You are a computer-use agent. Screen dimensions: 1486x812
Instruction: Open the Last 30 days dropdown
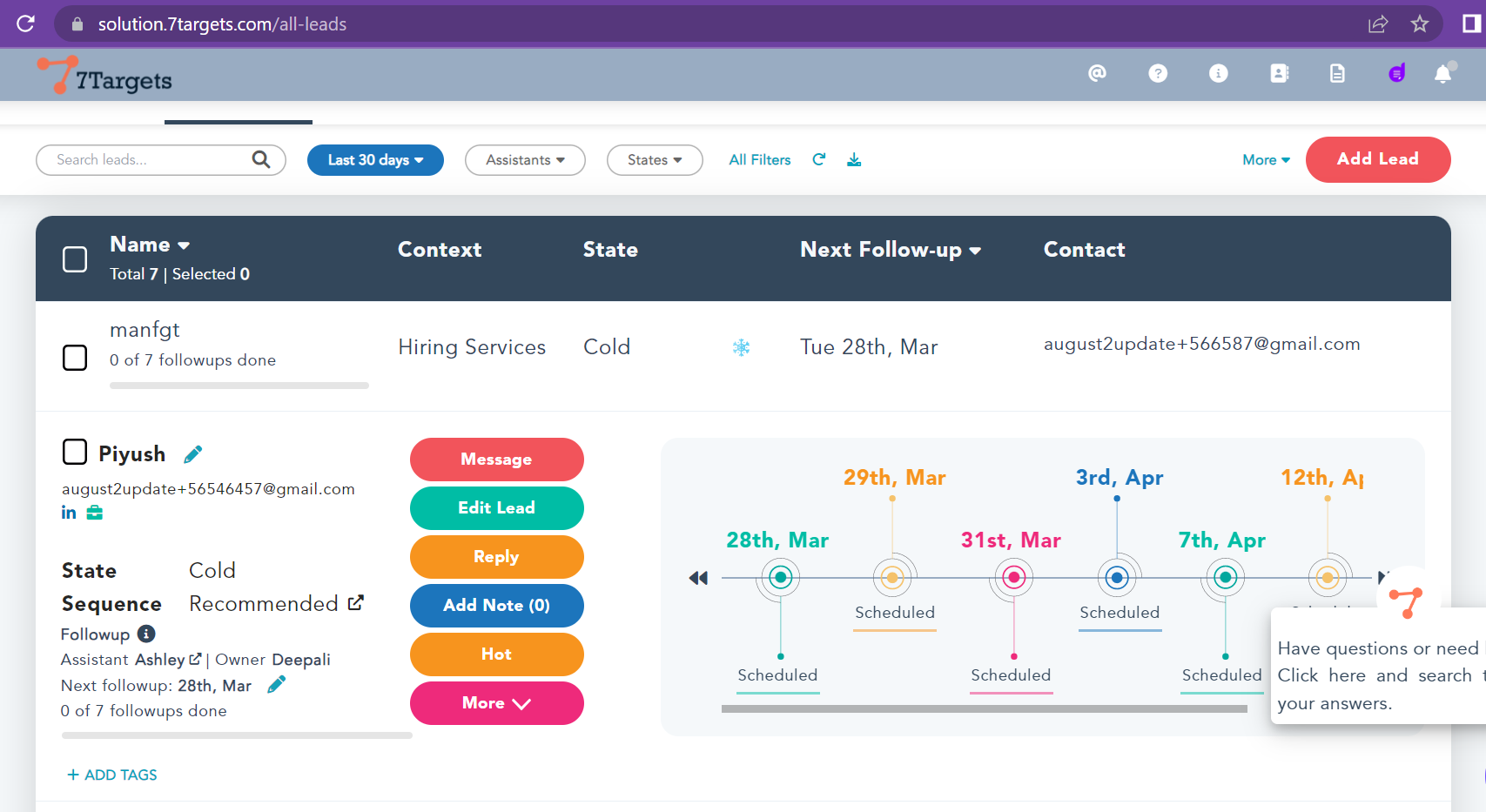[x=375, y=160]
